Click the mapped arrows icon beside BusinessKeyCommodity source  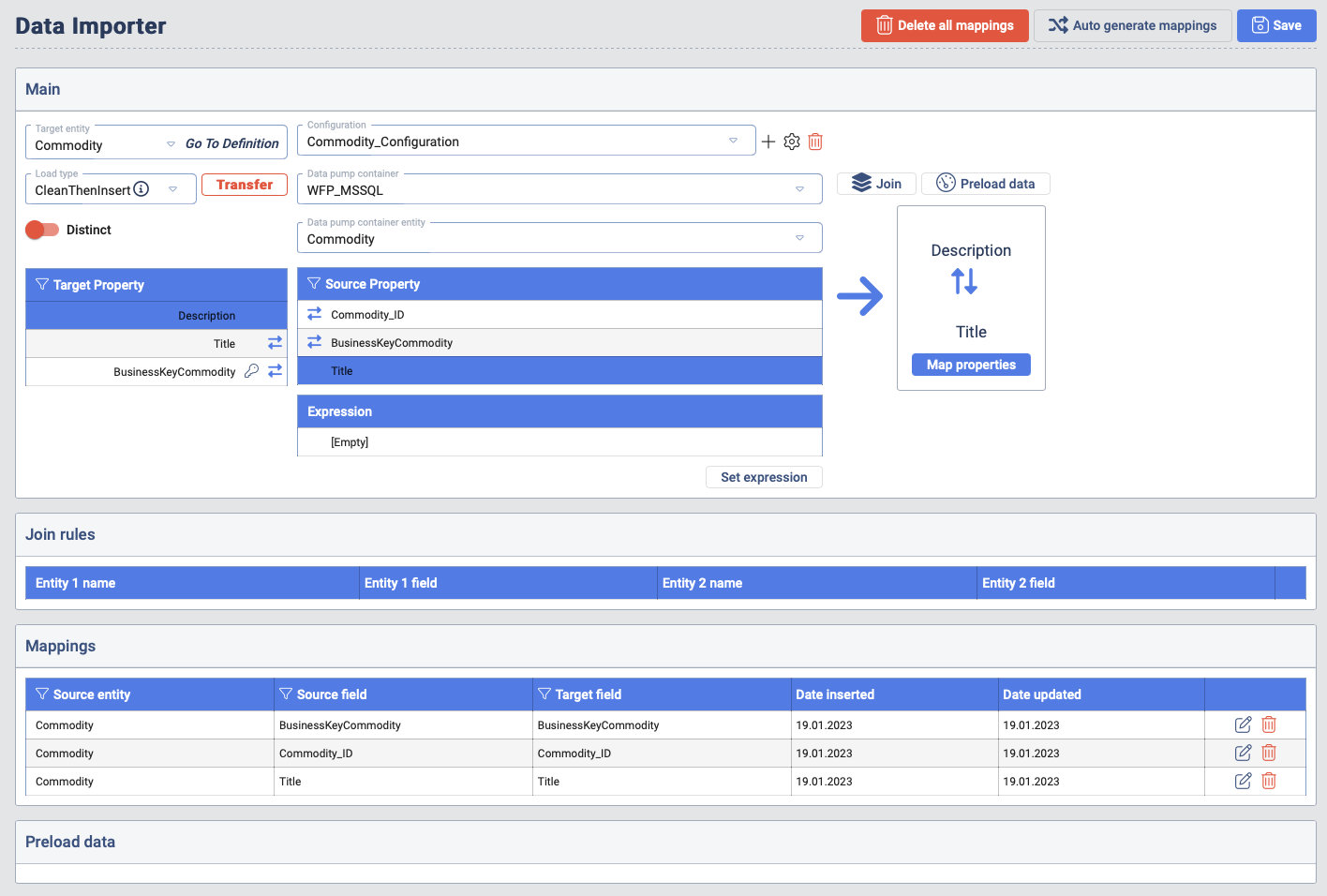pos(315,342)
